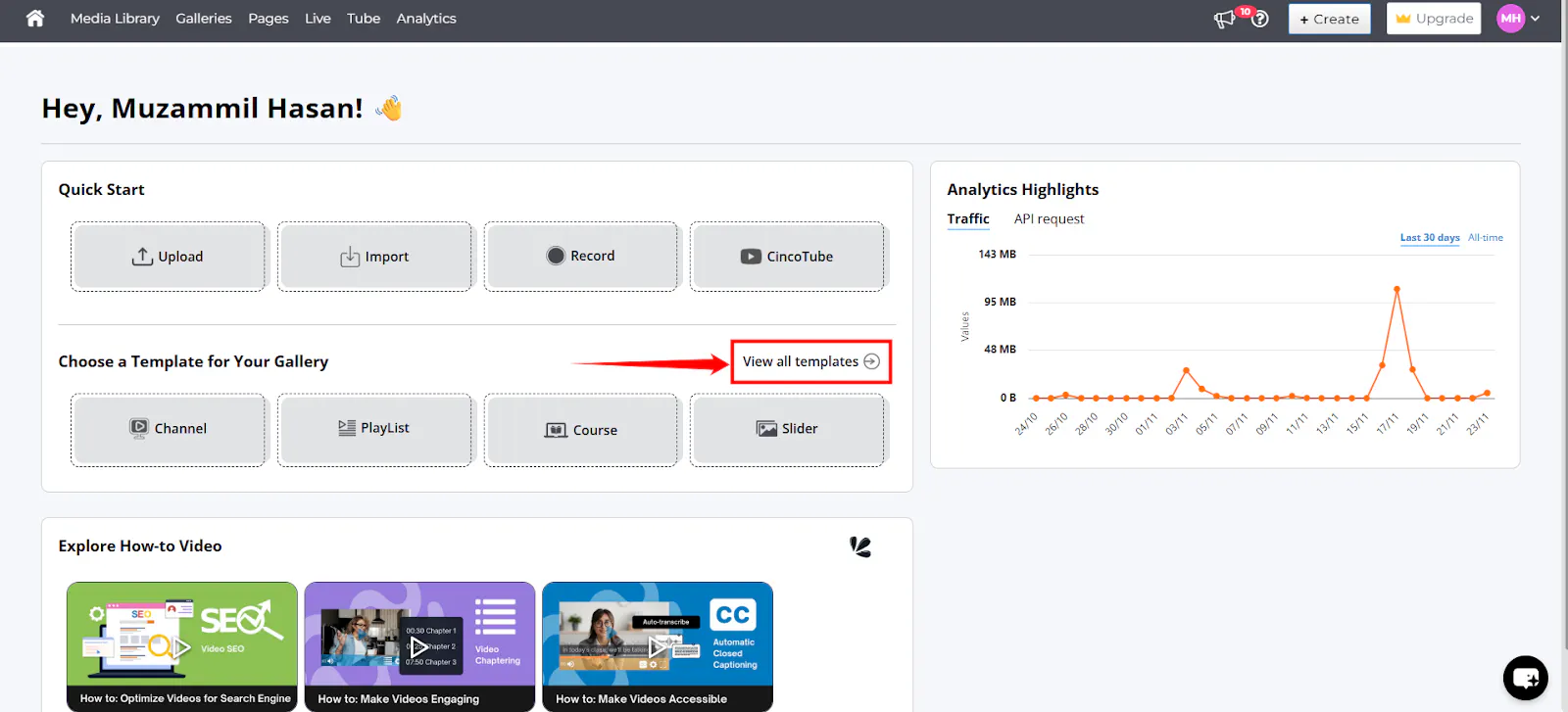Click the Upload quick start button
Screen dimensions: 1568x712
[x=169, y=257]
